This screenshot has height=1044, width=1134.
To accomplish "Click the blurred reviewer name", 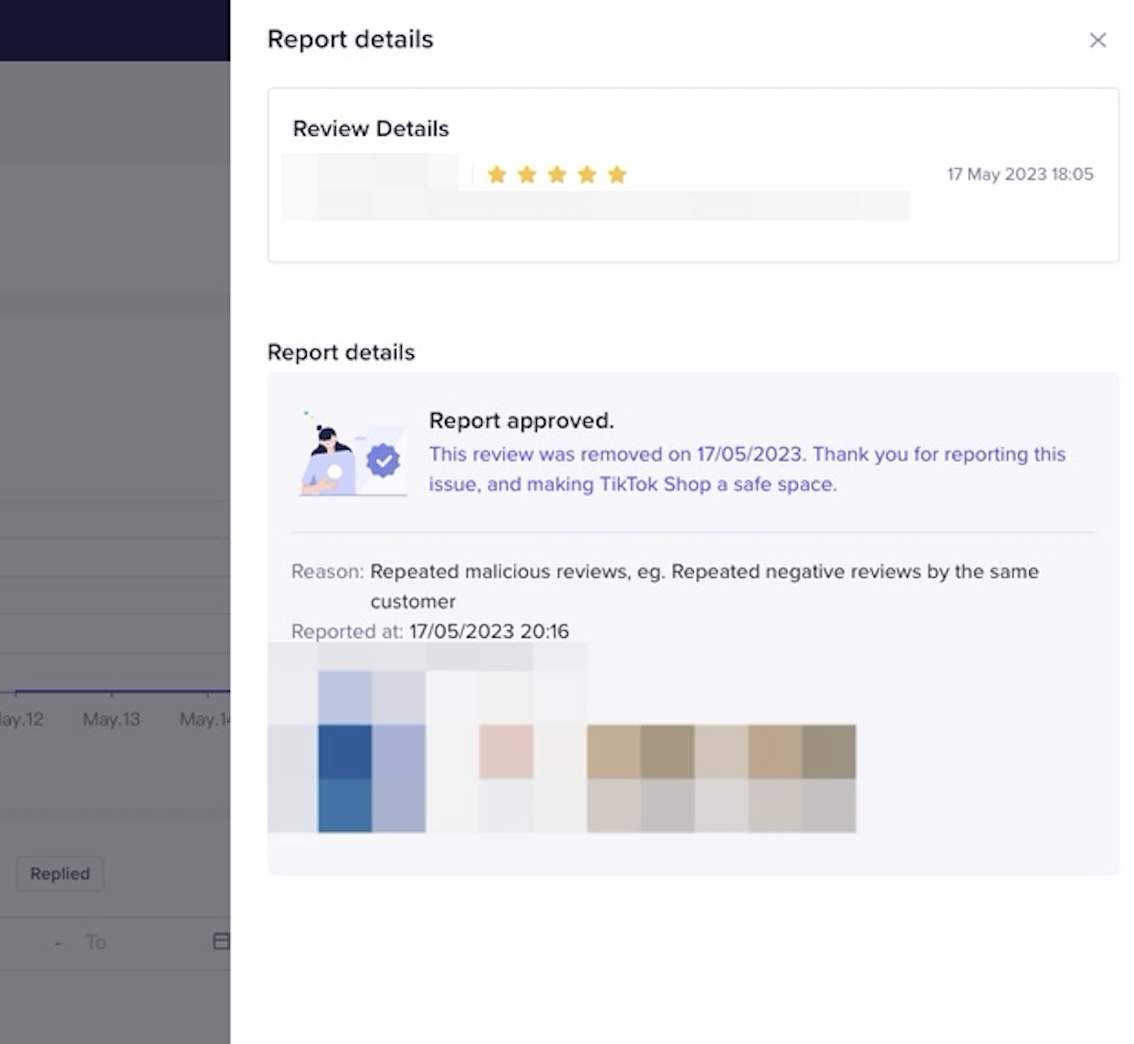I will [x=370, y=172].
